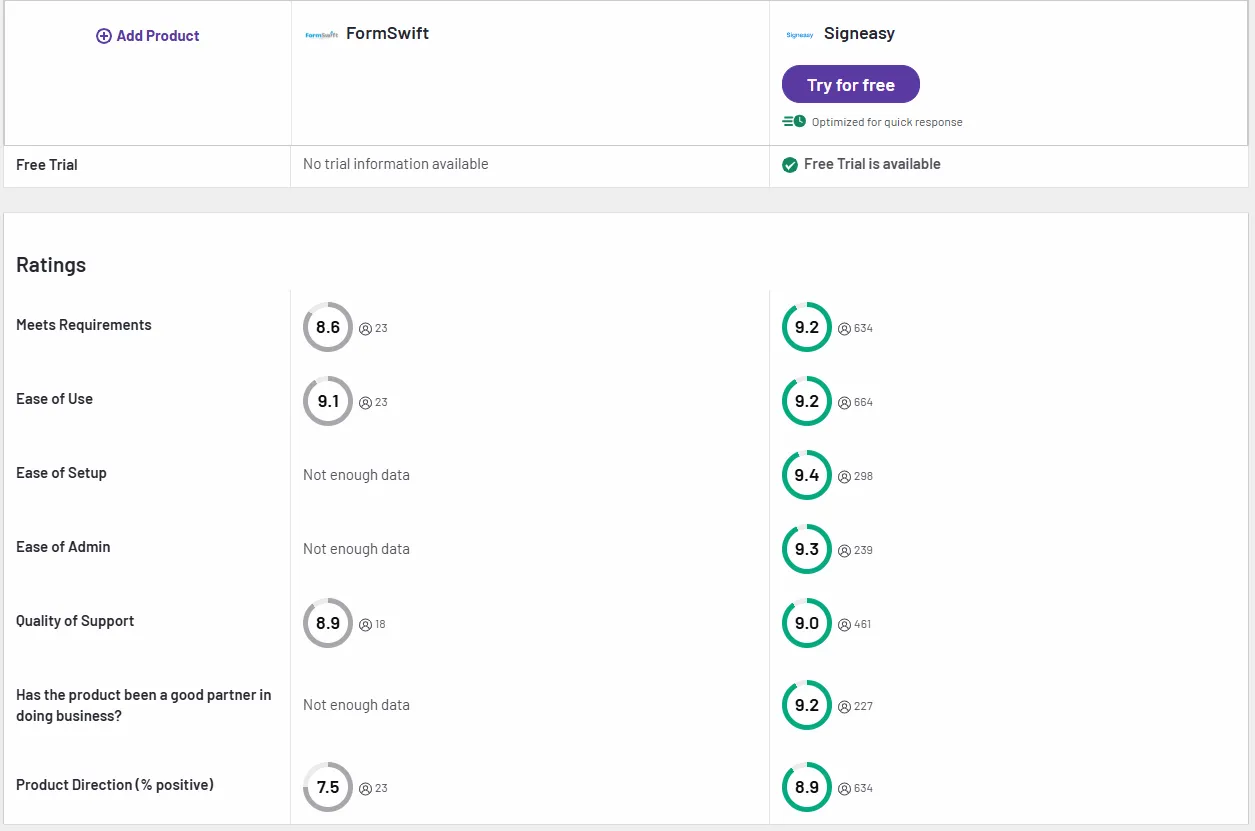The width and height of the screenshot is (1255, 831).
Task: Click reviewer icon beside FormSwift Product Direction 23
Action: 365,788
